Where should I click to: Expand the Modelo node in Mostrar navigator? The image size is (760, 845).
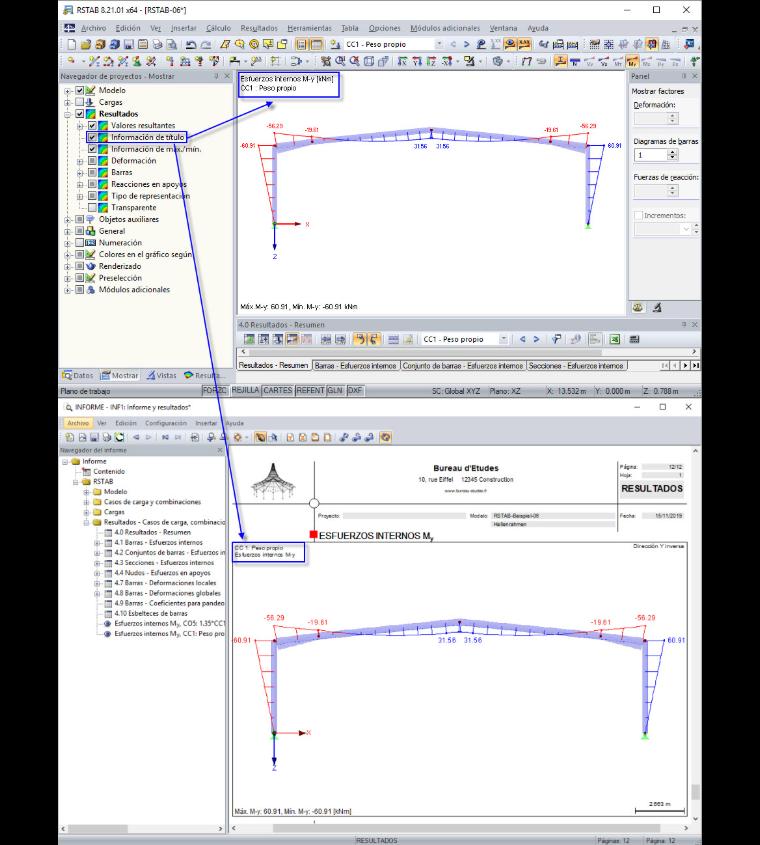68,91
